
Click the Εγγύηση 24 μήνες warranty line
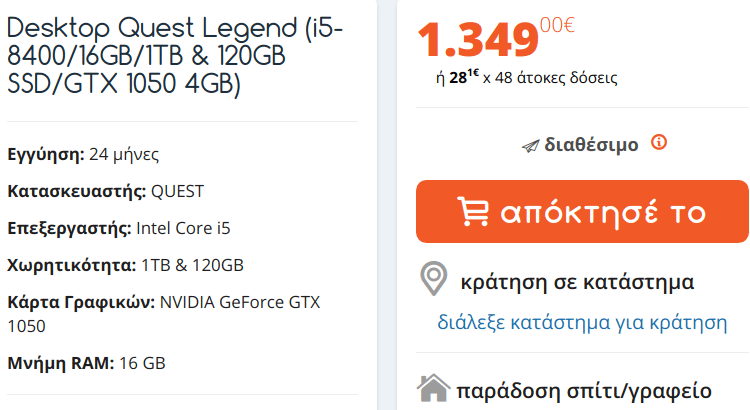pos(83,155)
